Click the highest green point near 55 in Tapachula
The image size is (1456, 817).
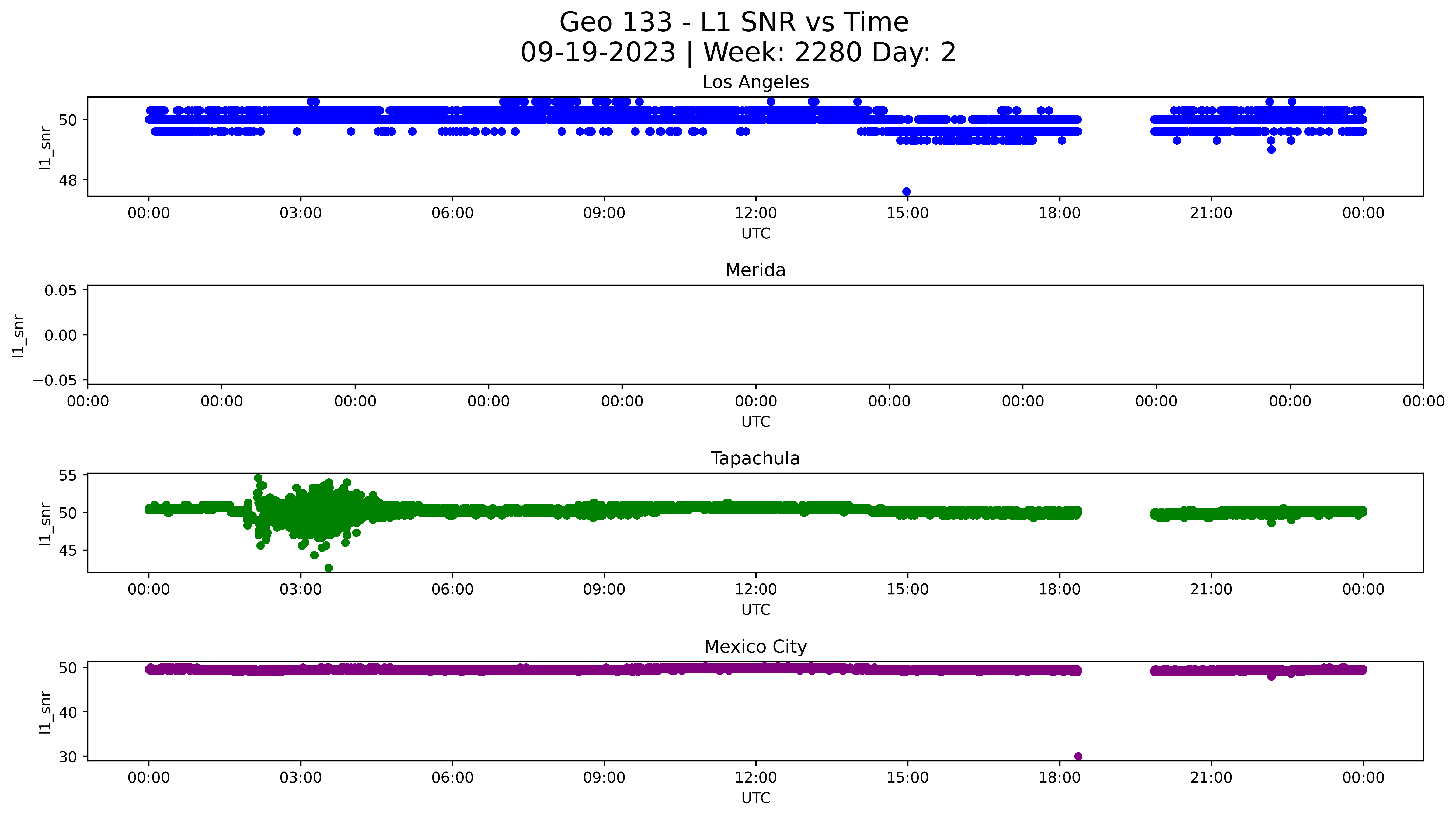point(258,478)
